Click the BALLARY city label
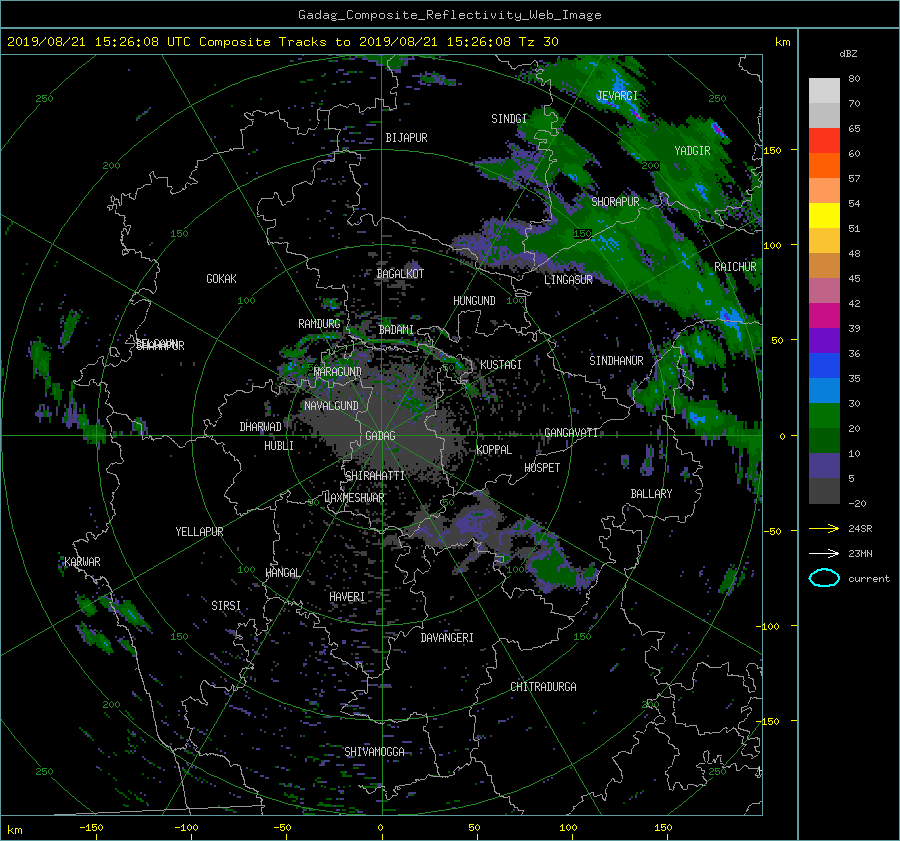The height and width of the screenshot is (841, 900). click(x=651, y=494)
